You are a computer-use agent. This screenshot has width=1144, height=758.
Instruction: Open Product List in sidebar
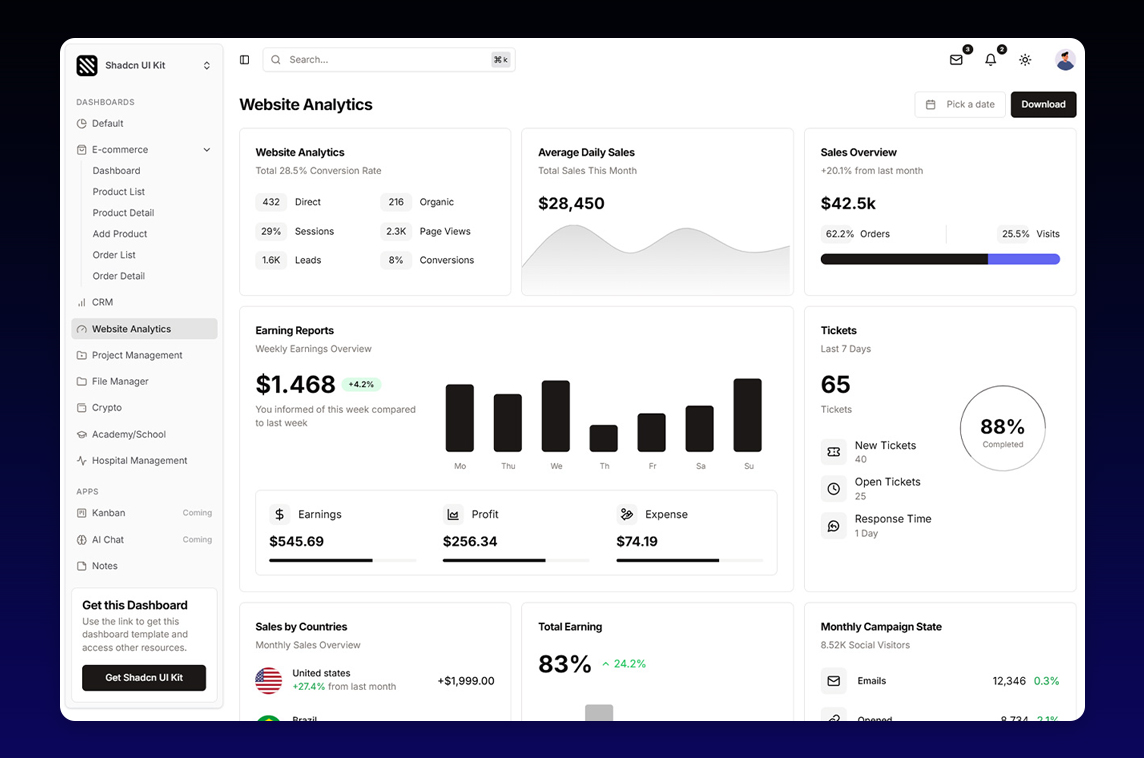pyautogui.click(x=119, y=192)
